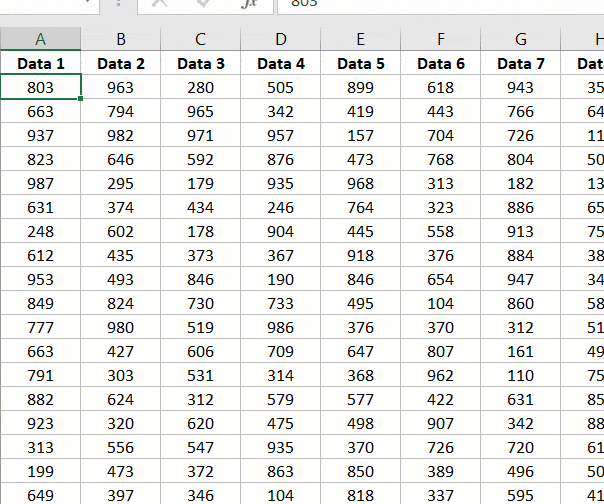Screen dimensions: 604x504
Task: Select the cell with value 957
Action: [x=280, y=135]
